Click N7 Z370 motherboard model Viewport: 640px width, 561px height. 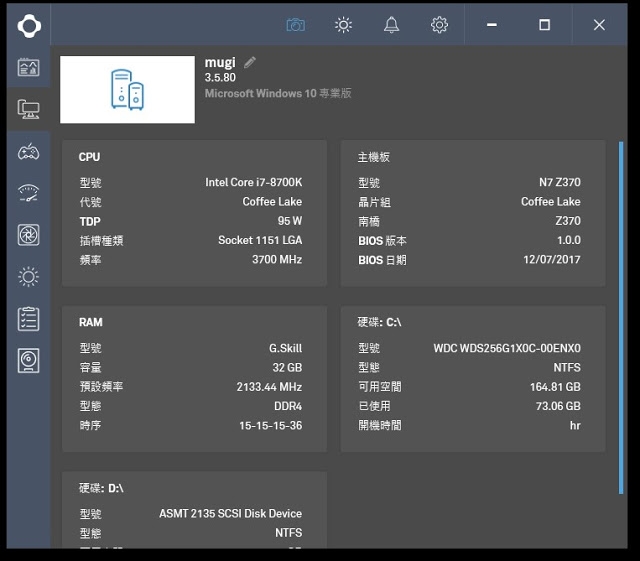[560, 182]
